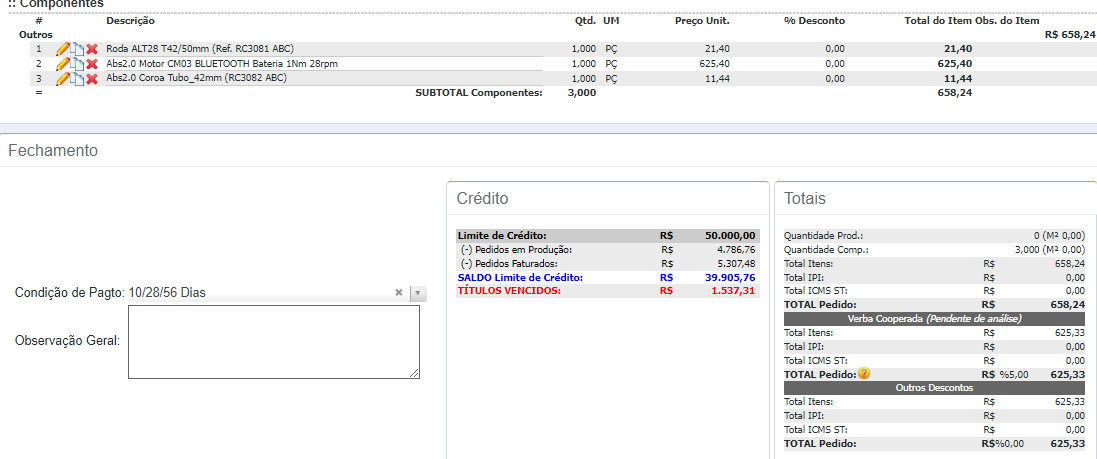Select description Abs2.0 Coroa Tubo_42mm (RC3082 ABC)
This screenshot has width=1097, height=459.
(x=197, y=78)
